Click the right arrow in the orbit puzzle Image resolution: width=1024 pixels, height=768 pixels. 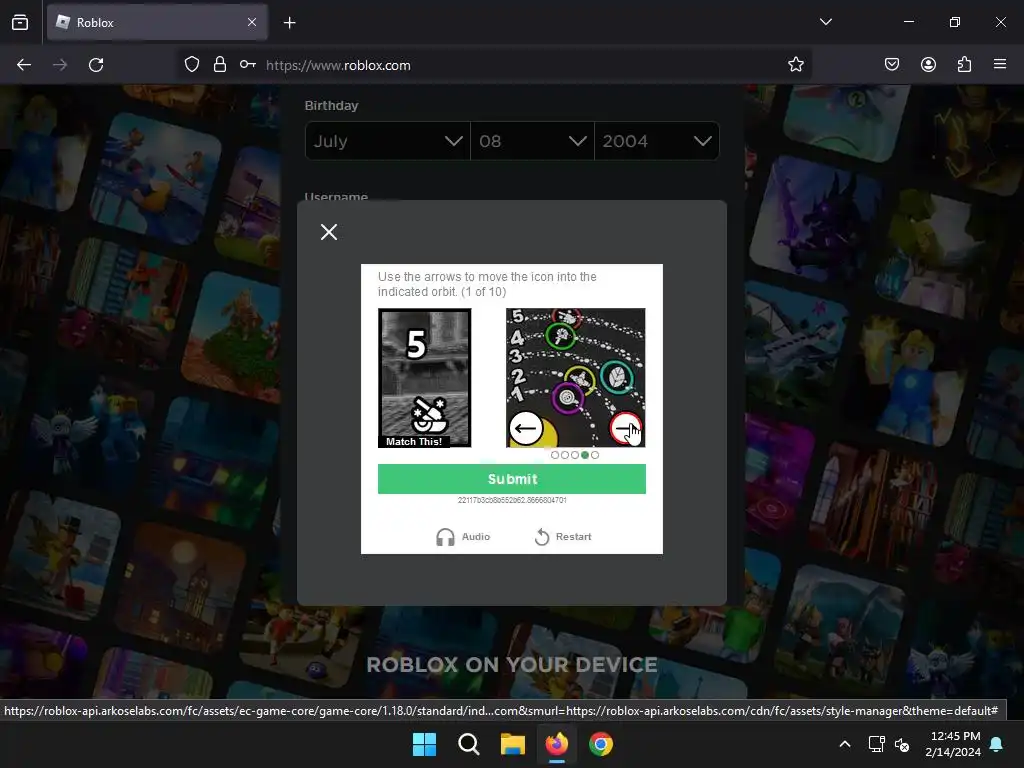(x=626, y=428)
